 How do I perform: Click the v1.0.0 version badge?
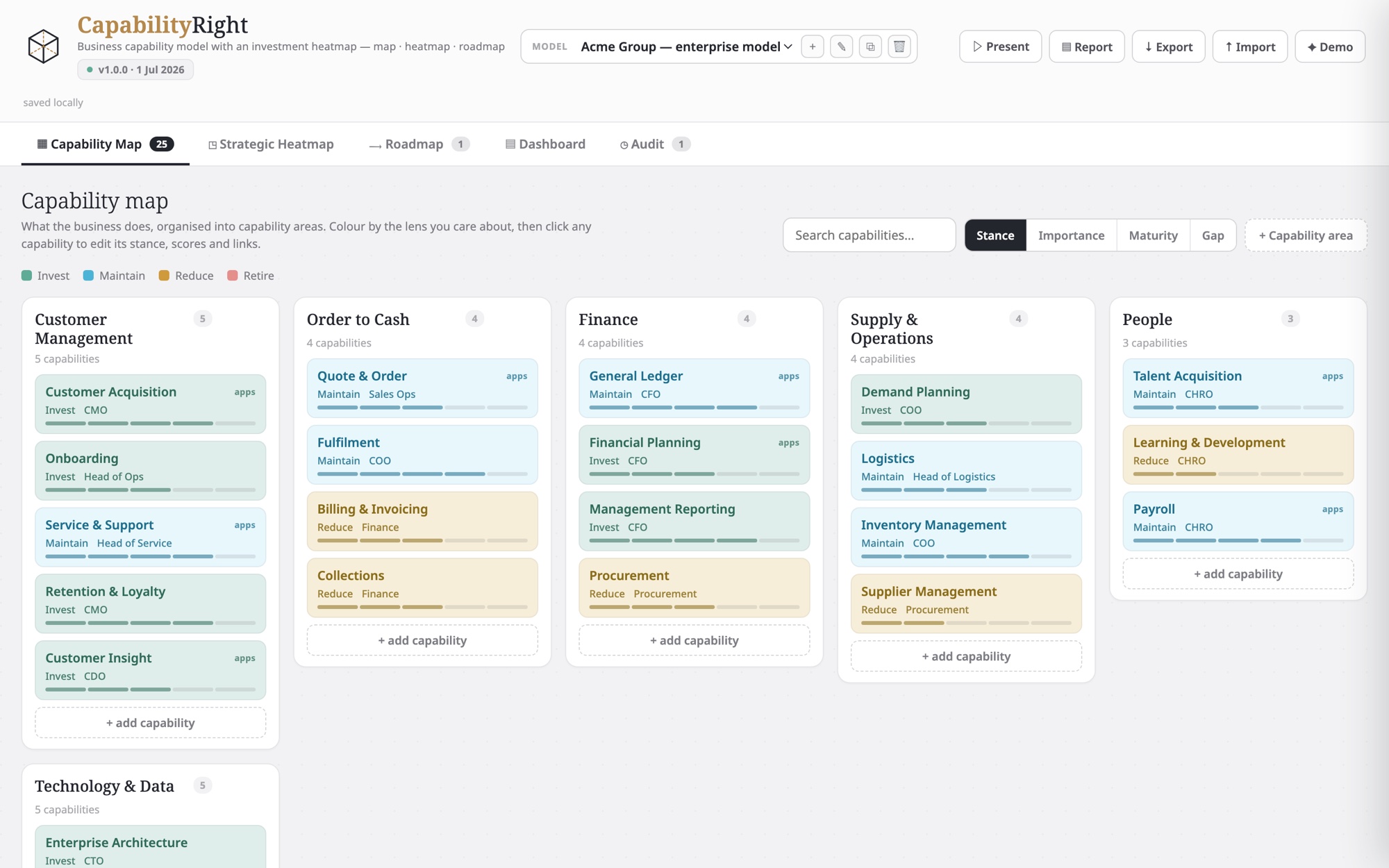[x=135, y=69]
